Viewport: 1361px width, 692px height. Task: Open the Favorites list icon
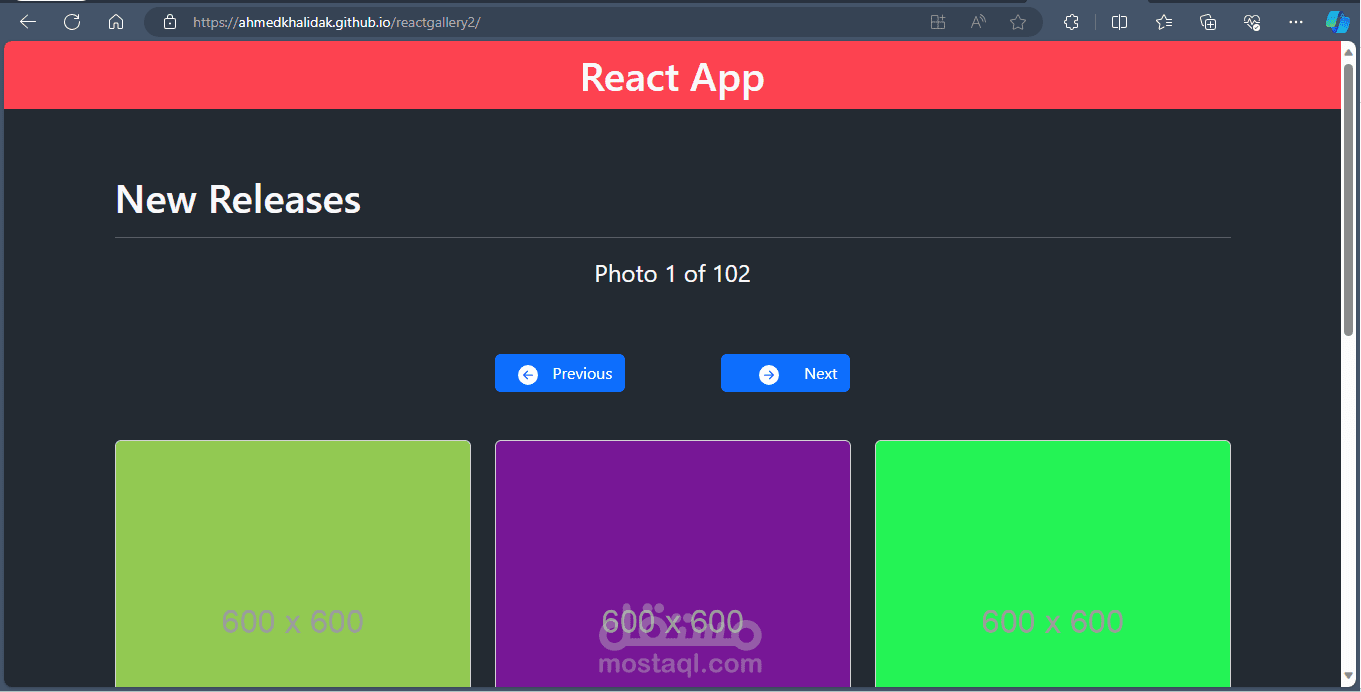(x=1163, y=21)
